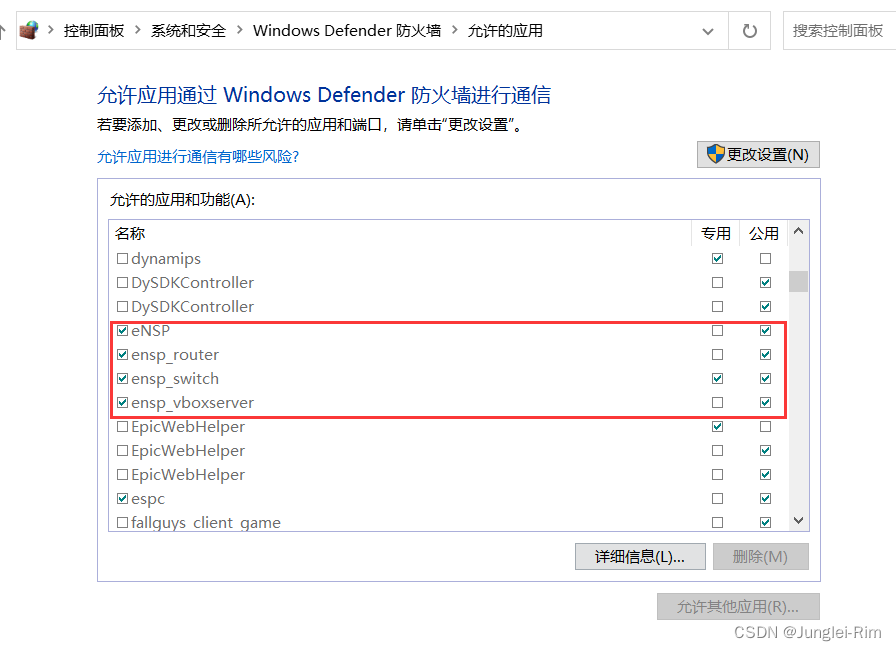Toggle espc 公用 checkbox

click(765, 498)
